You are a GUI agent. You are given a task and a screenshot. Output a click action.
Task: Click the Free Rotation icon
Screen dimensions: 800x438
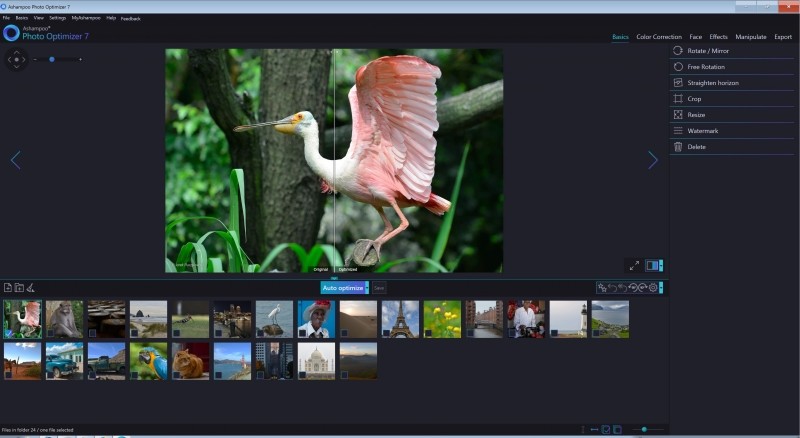coord(678,67)
